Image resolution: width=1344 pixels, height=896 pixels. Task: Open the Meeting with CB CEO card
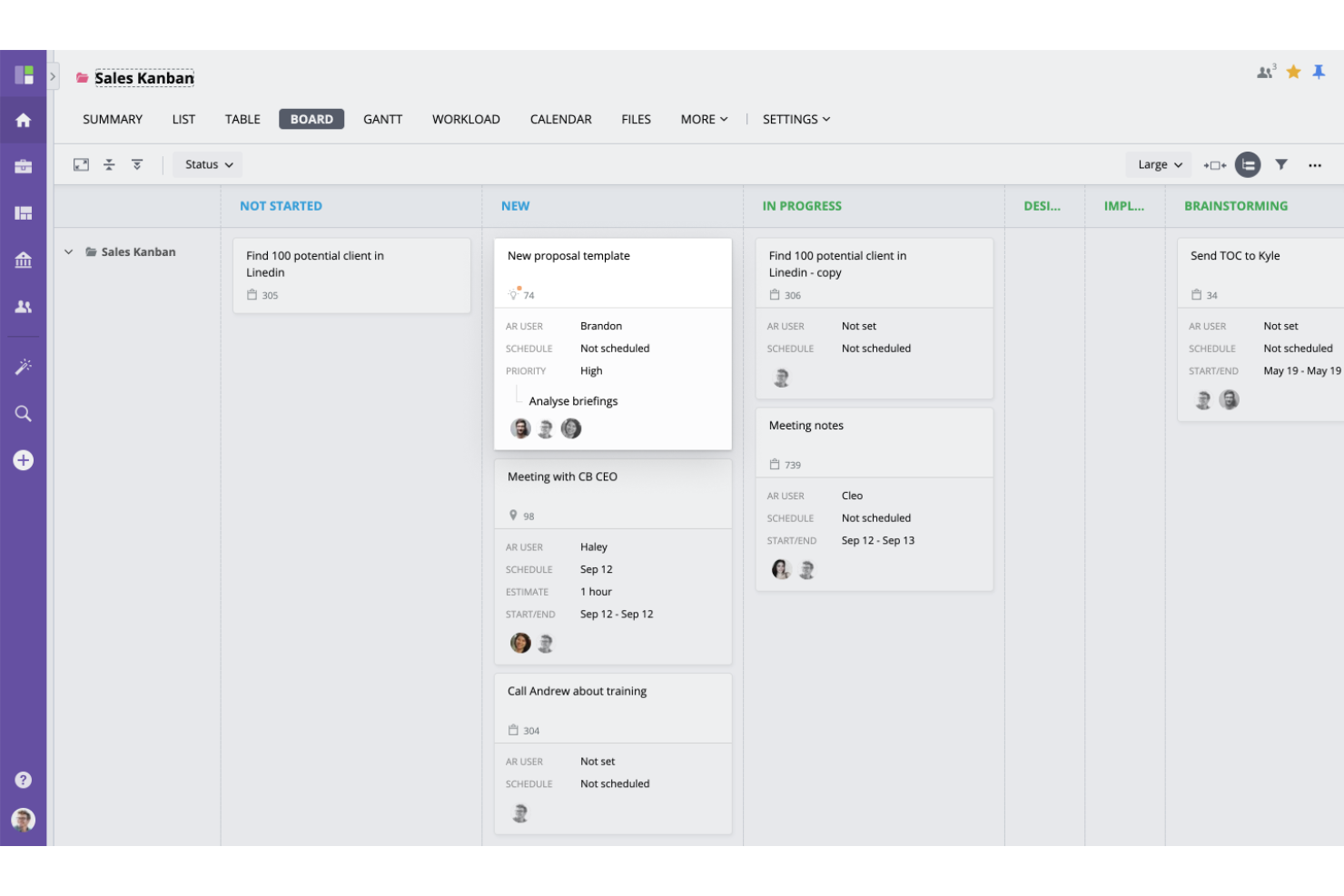(562, 478)
